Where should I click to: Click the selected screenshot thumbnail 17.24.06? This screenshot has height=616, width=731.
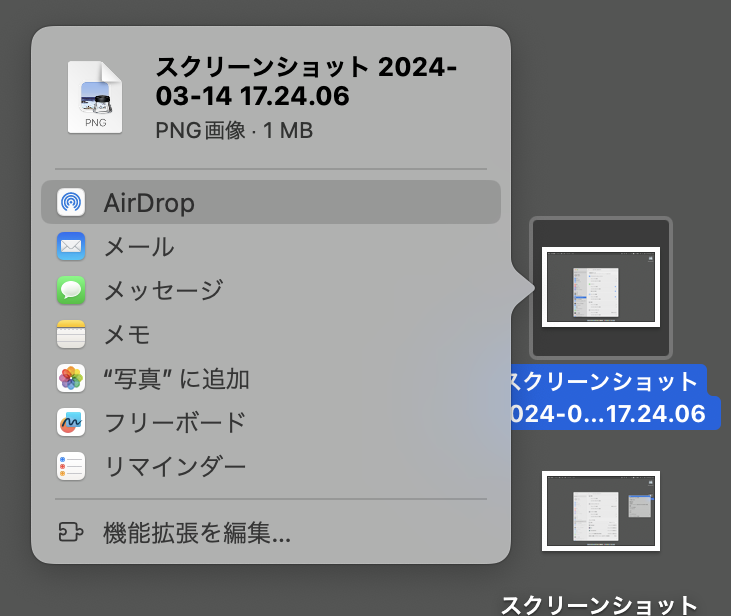(600, 287)
